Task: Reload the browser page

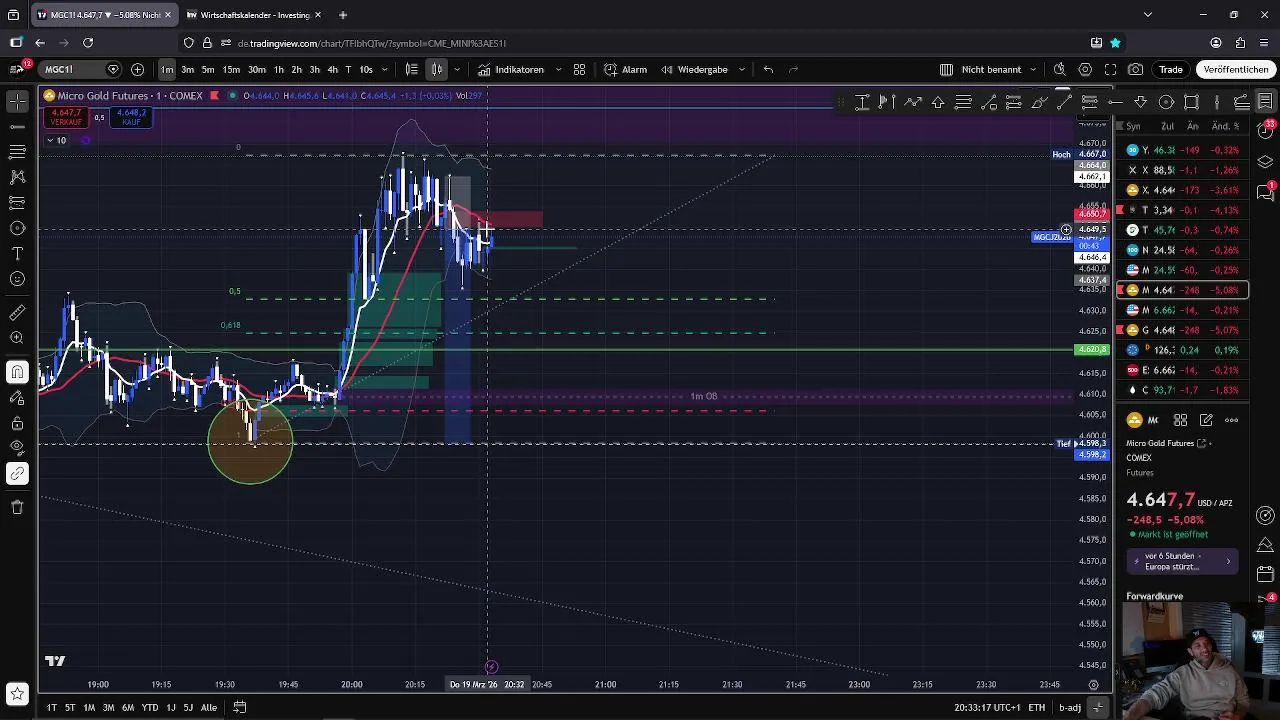Action: coord(88,43)
